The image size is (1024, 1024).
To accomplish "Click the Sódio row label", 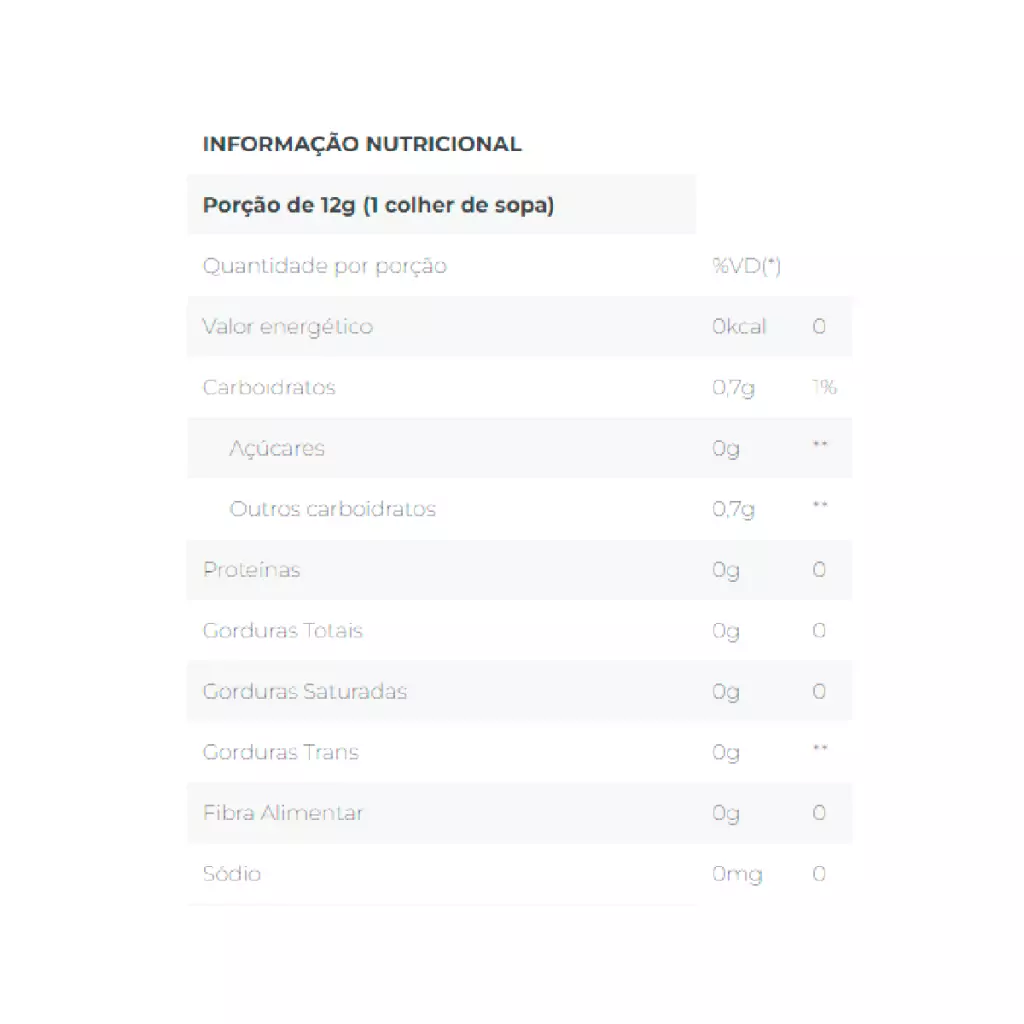I will [232, 874].
